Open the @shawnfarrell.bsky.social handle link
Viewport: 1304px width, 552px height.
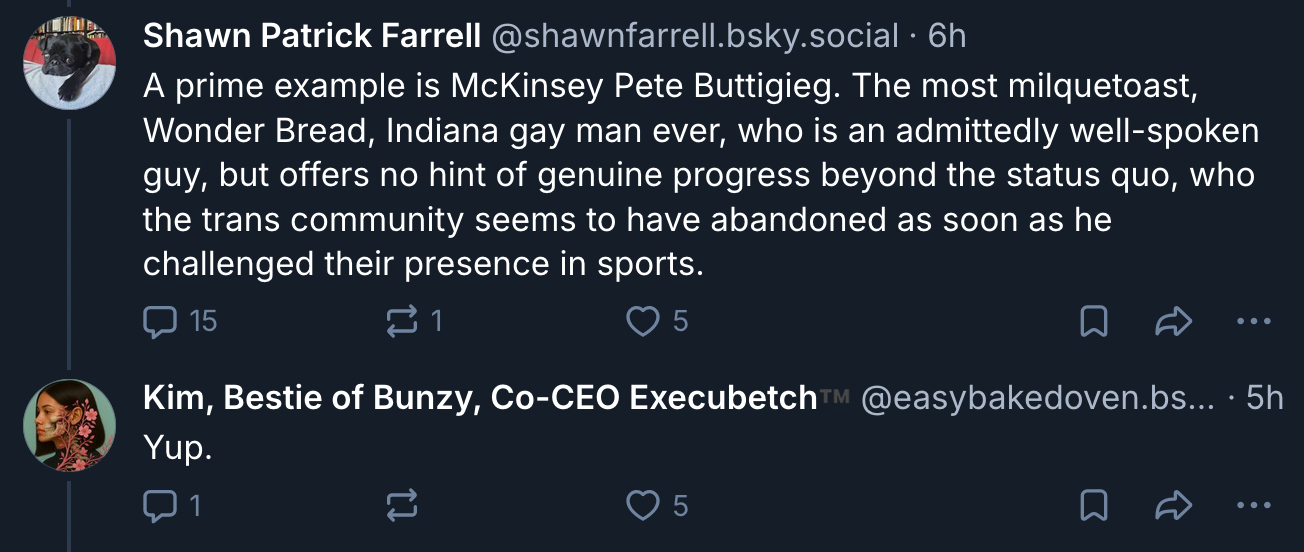694,37
